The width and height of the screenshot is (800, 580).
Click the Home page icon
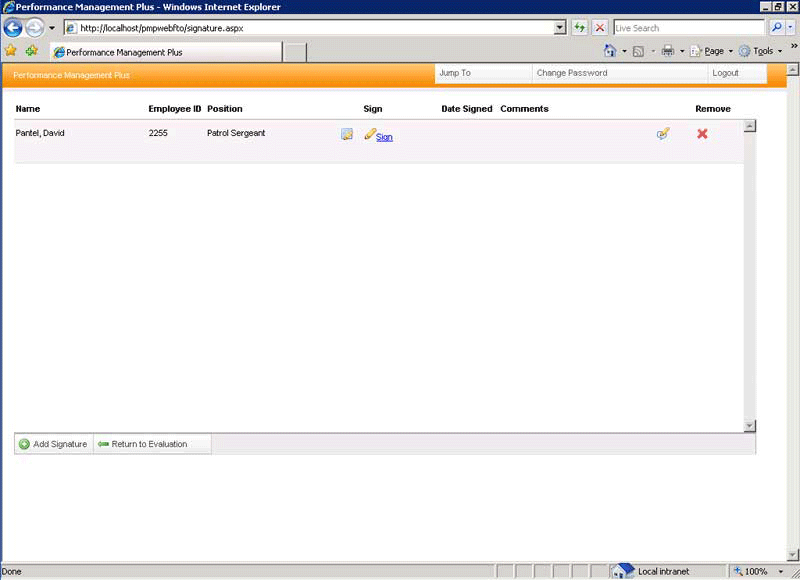tap(610, 51)
